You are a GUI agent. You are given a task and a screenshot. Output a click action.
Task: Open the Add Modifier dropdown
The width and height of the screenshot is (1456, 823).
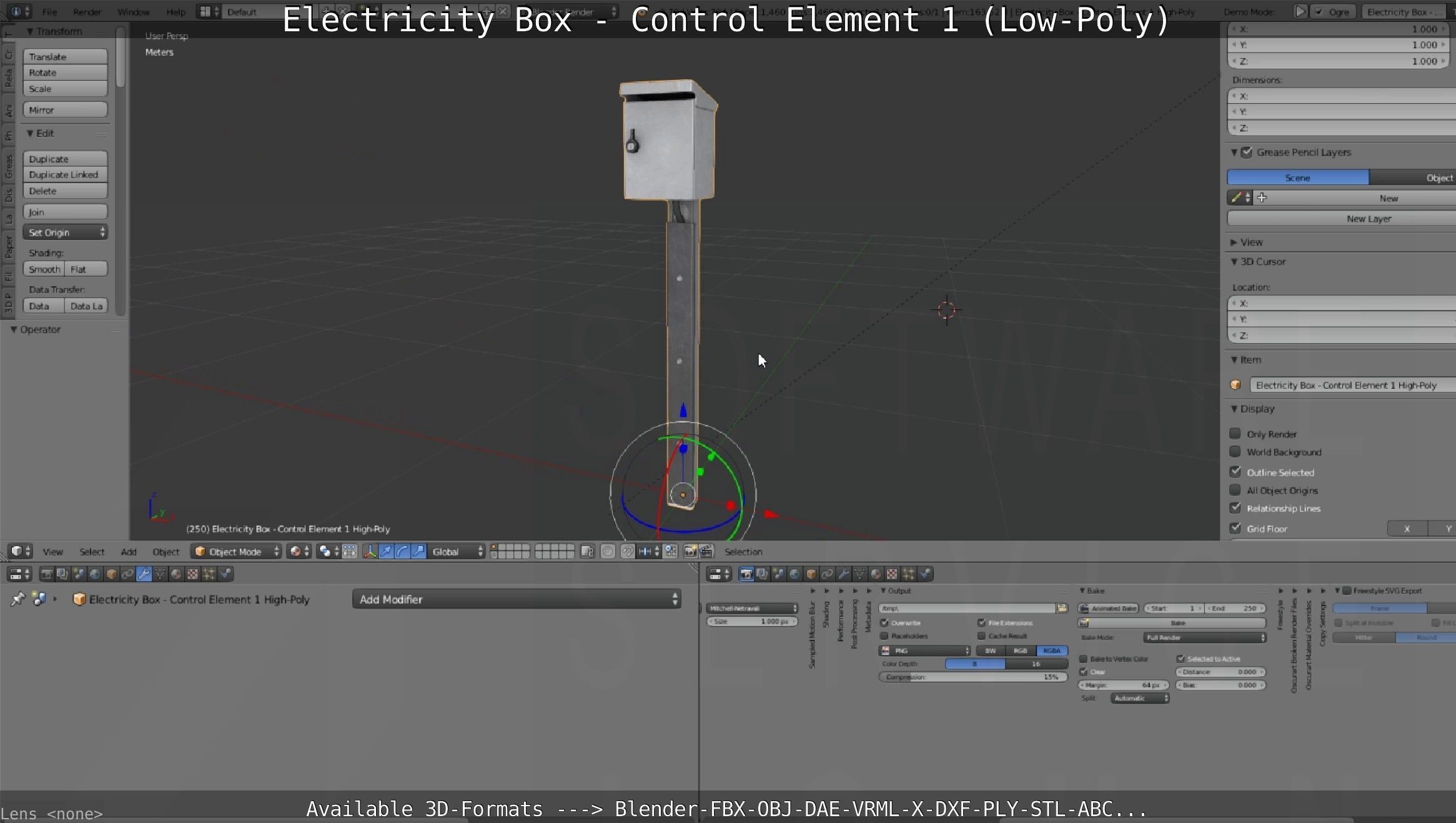coord(517,599)
